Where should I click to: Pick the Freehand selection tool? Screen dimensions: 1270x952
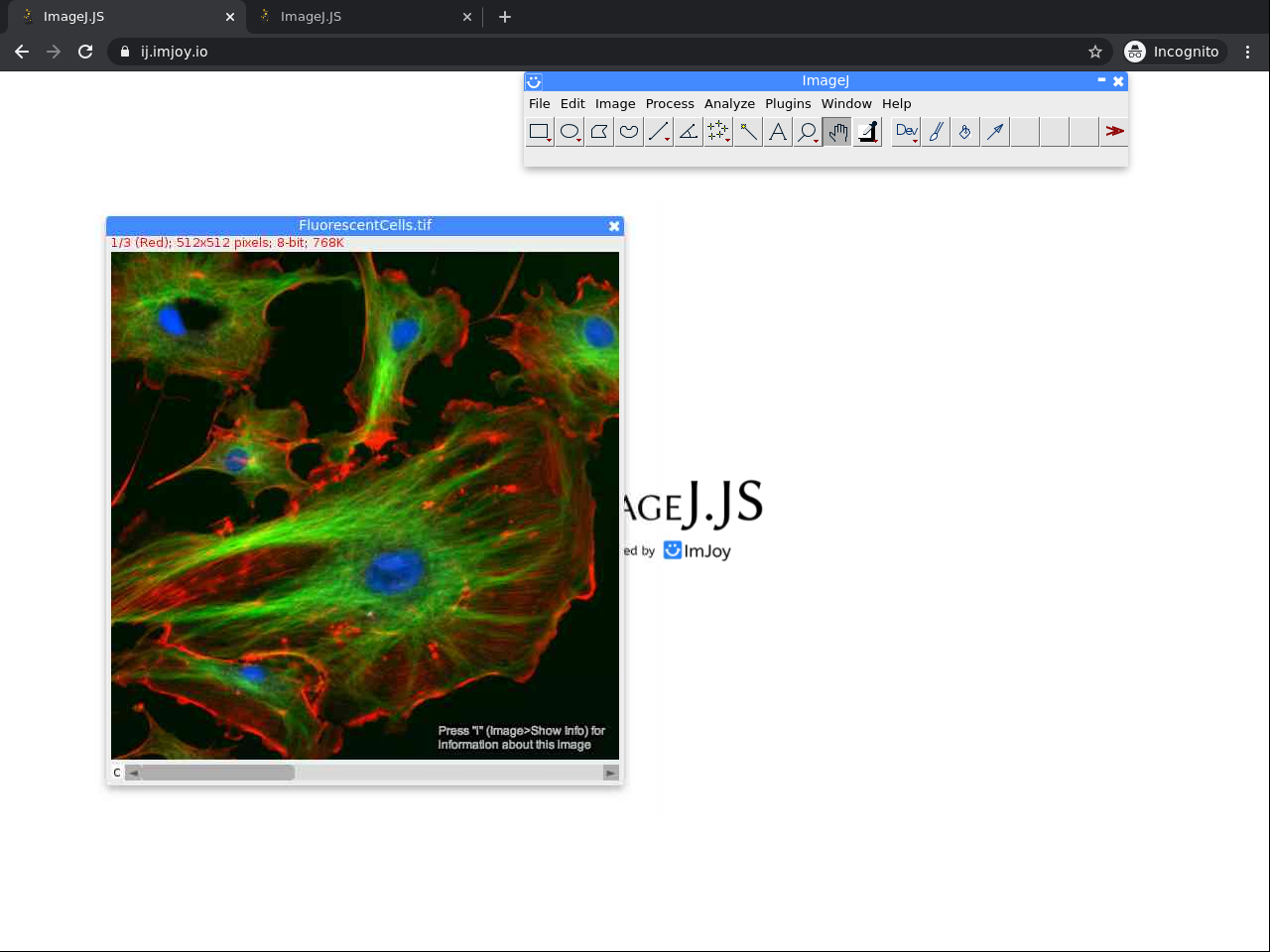pyautogui.click(x=629, y=131)
